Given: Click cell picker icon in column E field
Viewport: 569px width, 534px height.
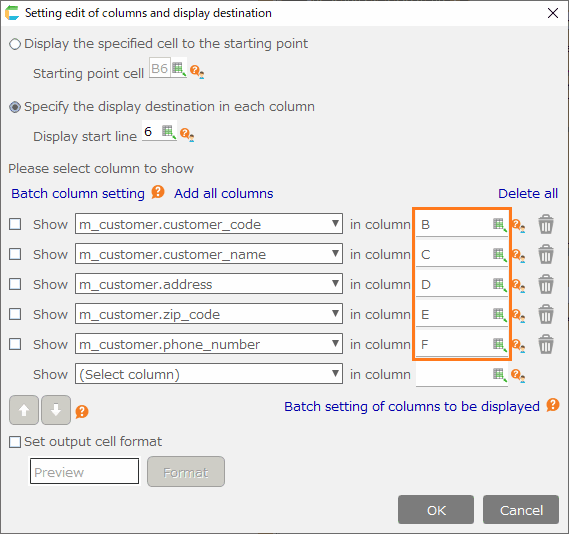Looking at the screenshot, I should point(500,315).
